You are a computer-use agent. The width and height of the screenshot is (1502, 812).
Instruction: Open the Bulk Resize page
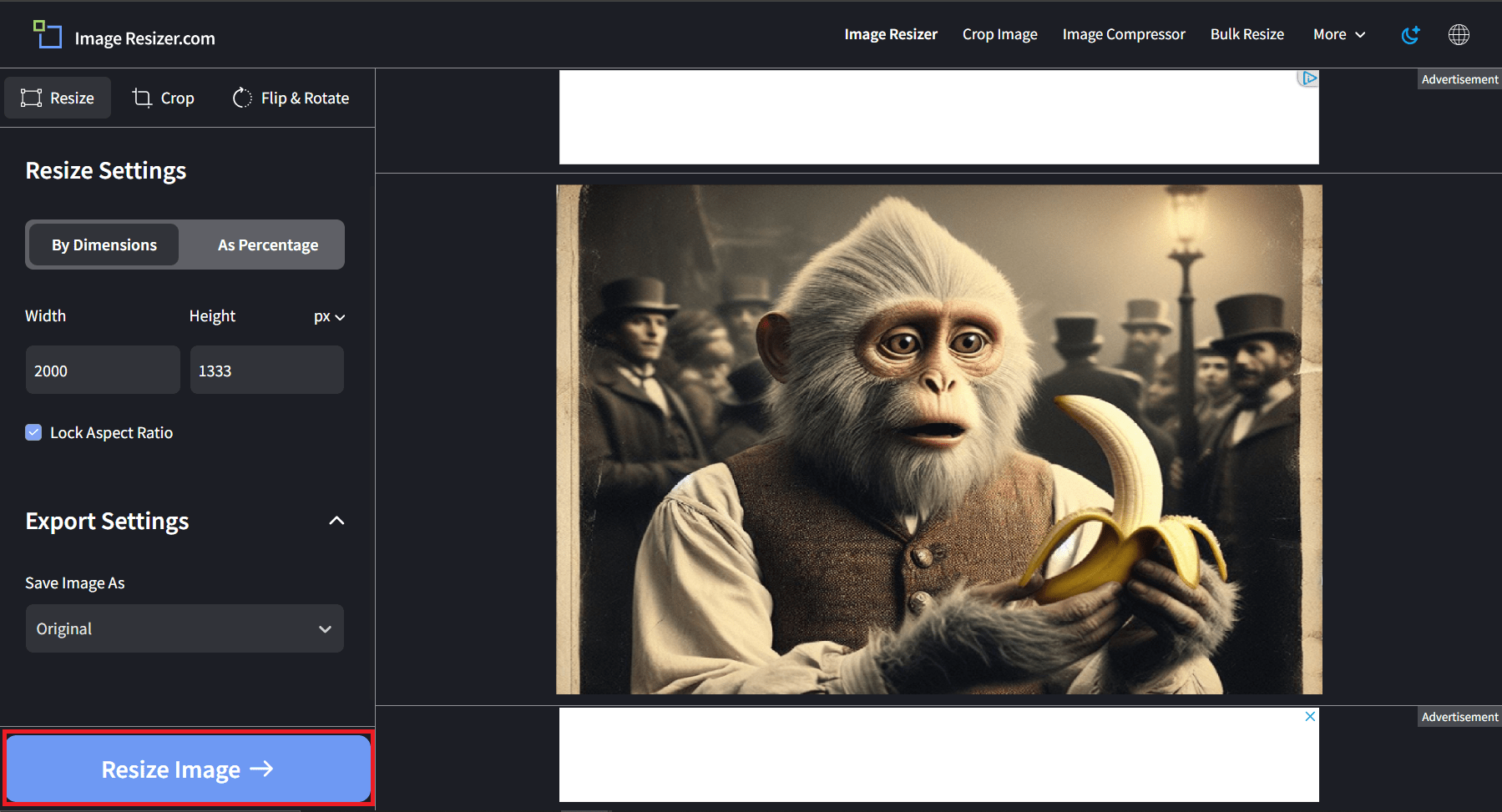coord(1247,34)
